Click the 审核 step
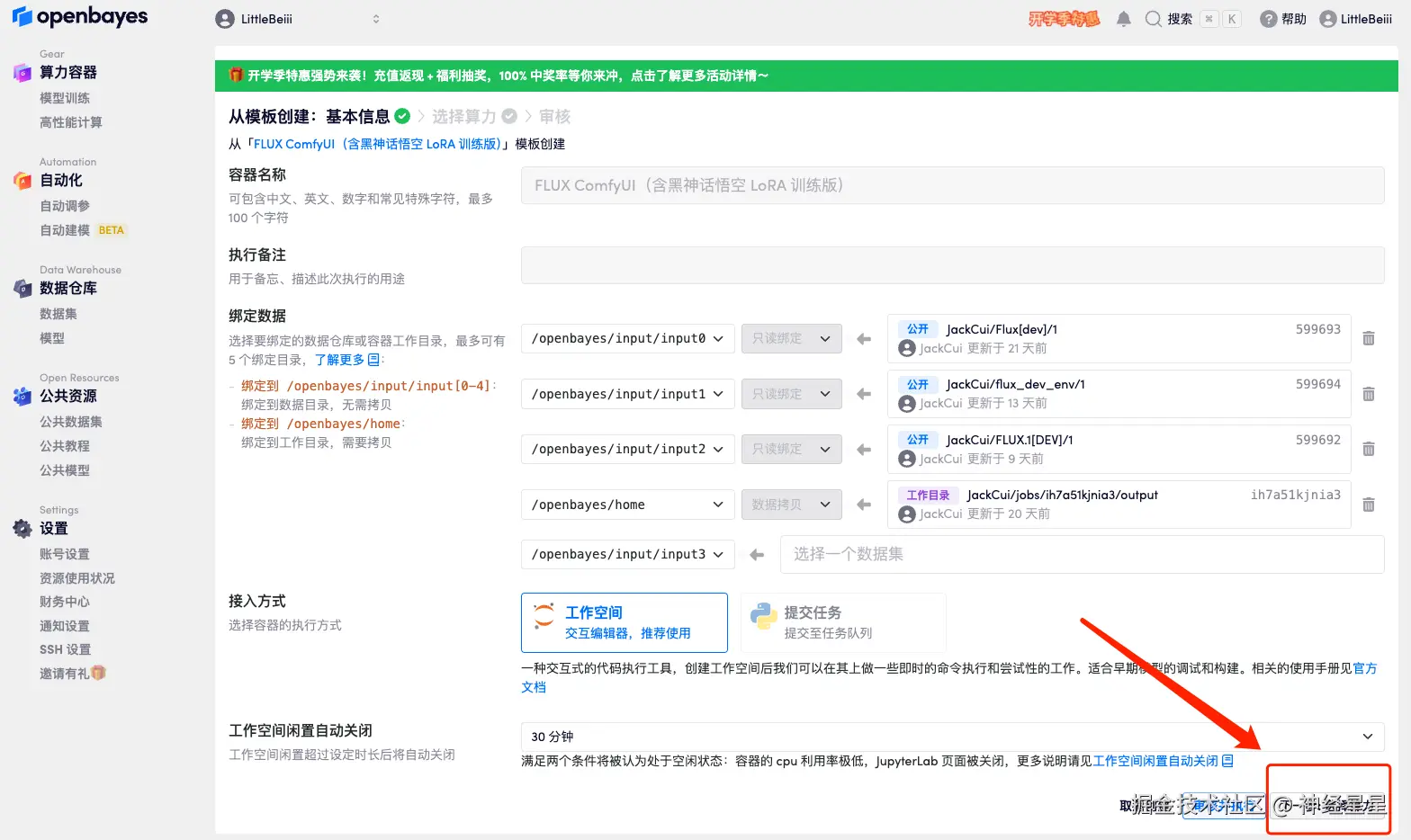Screen dimensions: 1411x840 point(554,116)
